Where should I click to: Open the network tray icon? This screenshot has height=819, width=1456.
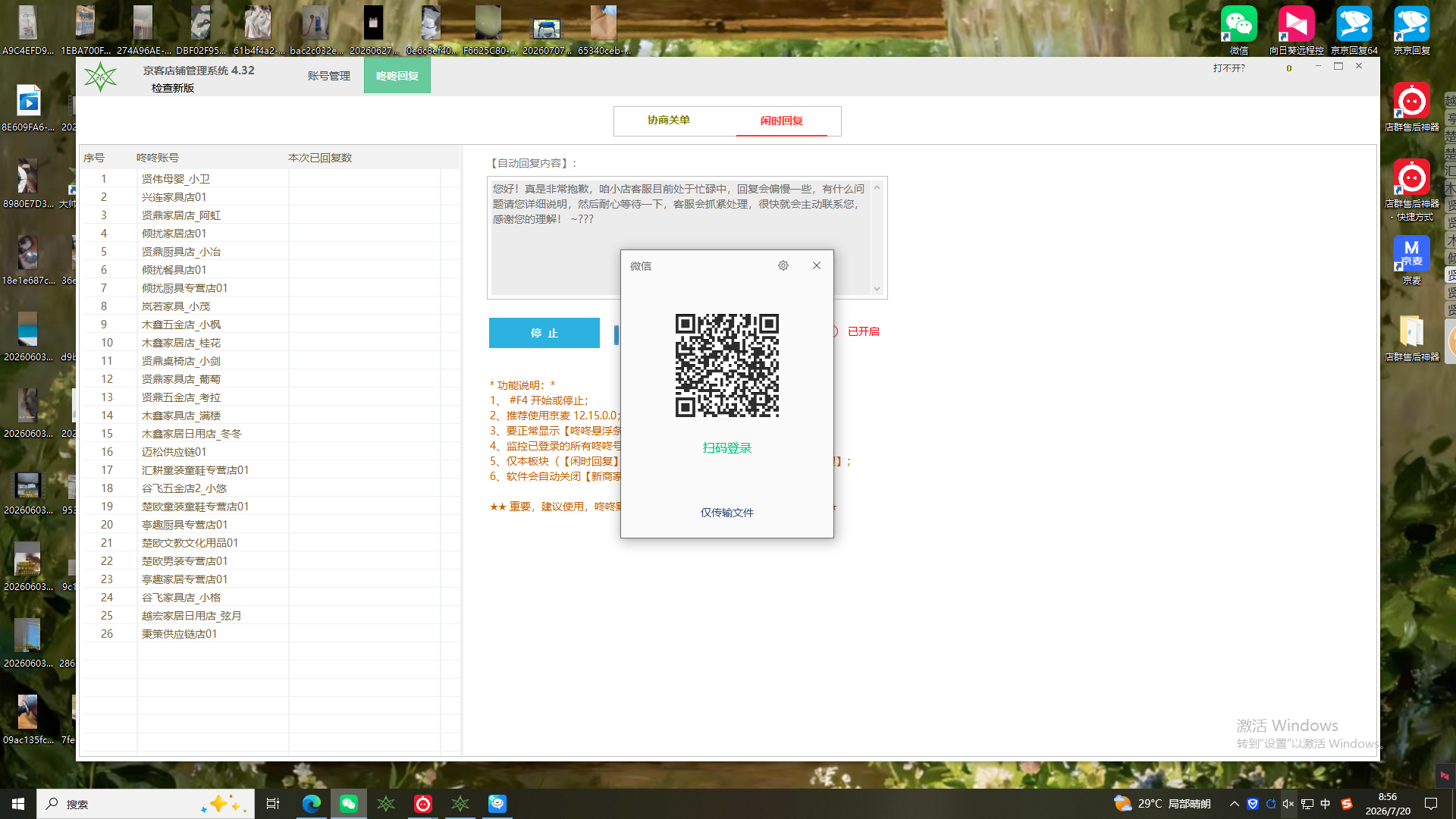pos(1307,804)
